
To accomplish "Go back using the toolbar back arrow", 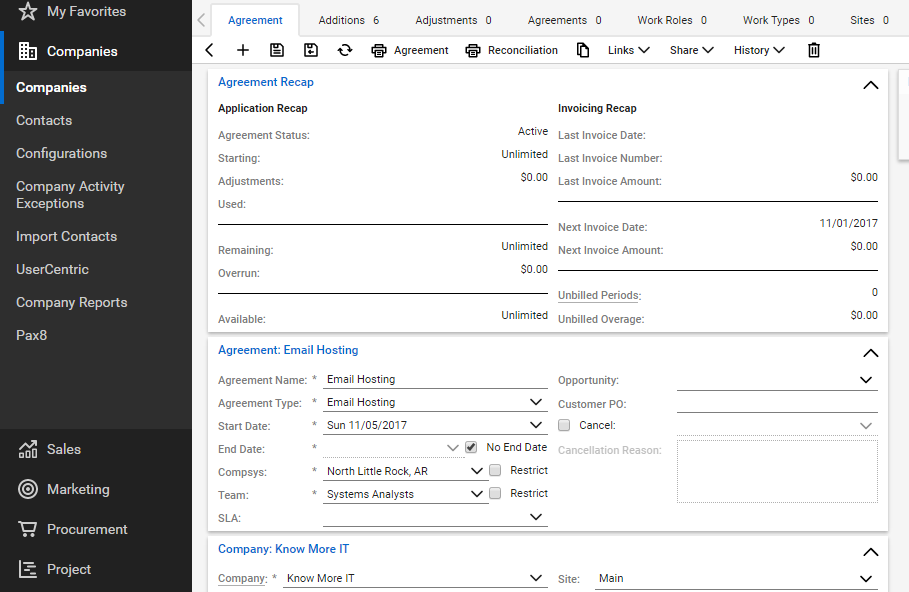I will coord(209,50).
